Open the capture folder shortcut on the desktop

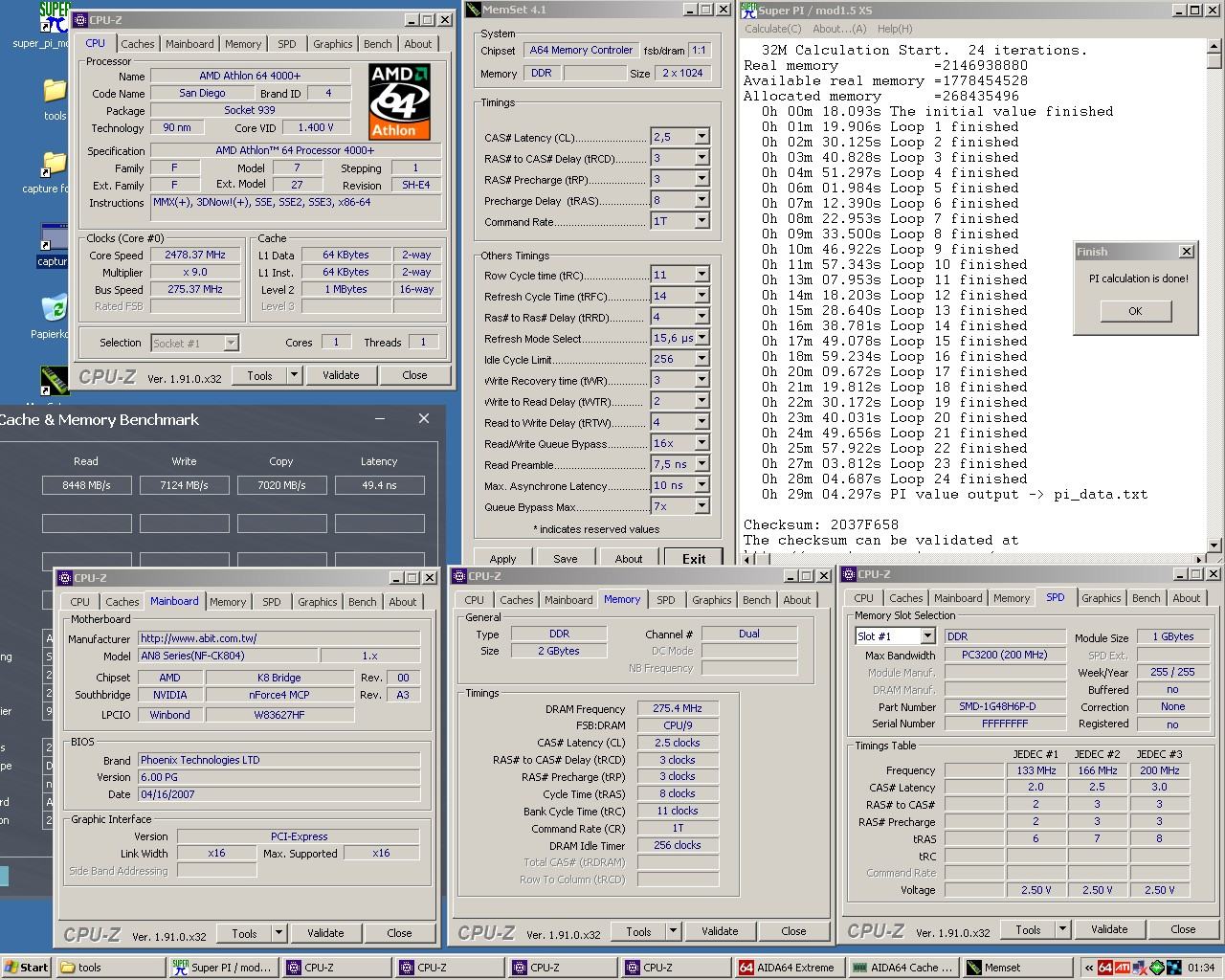pos(55,163)
